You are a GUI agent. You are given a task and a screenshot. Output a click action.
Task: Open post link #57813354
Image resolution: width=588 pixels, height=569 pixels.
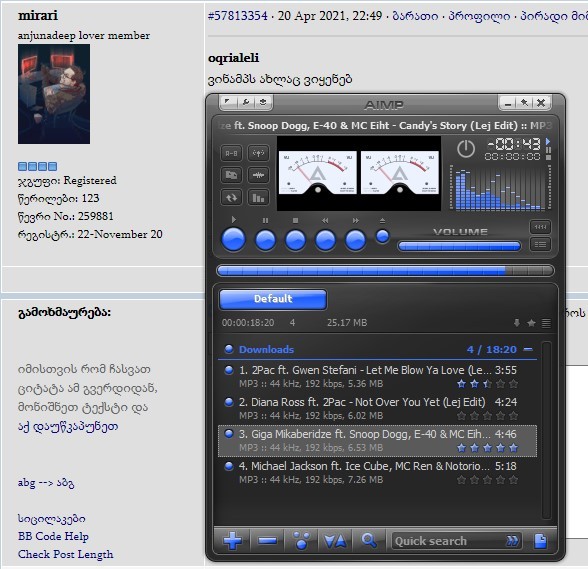tap(238, 16)
